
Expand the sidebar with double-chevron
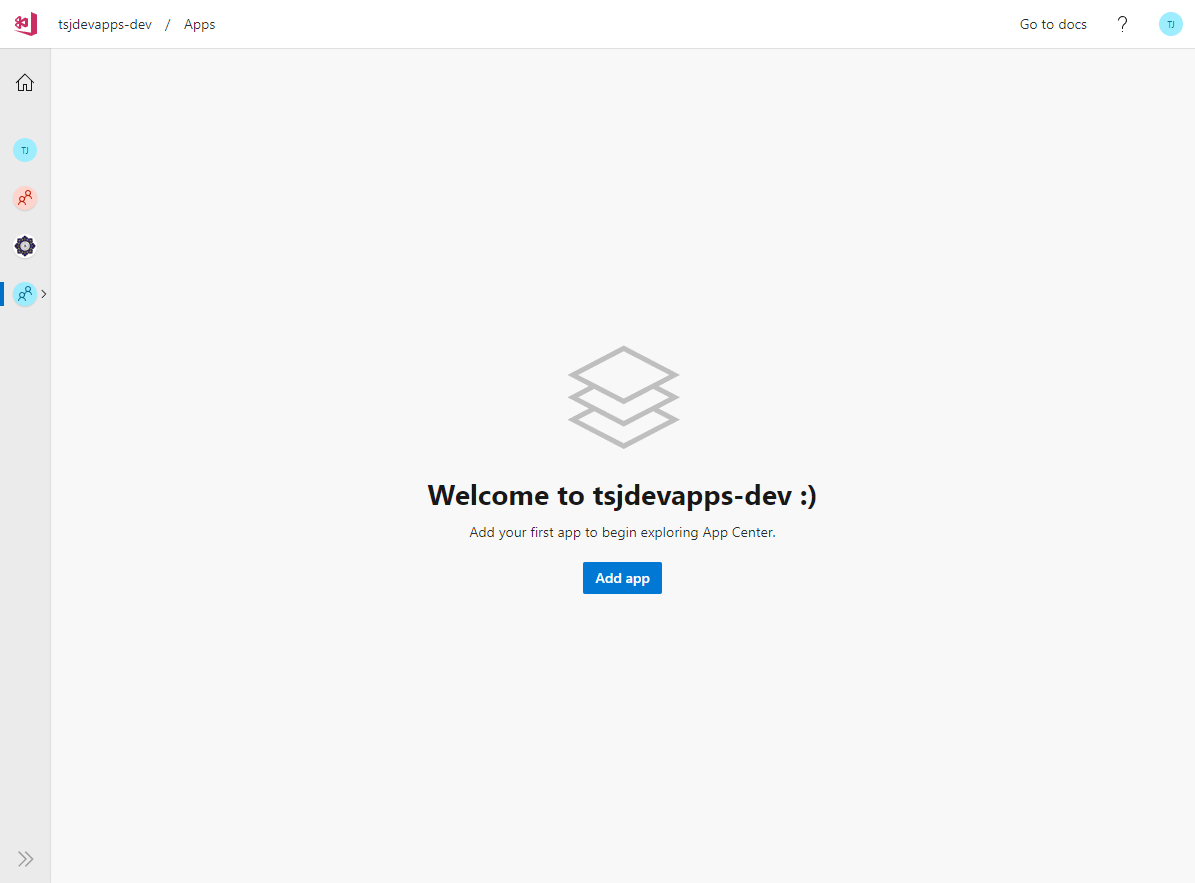pyautogui.click(x=26, y=858)
